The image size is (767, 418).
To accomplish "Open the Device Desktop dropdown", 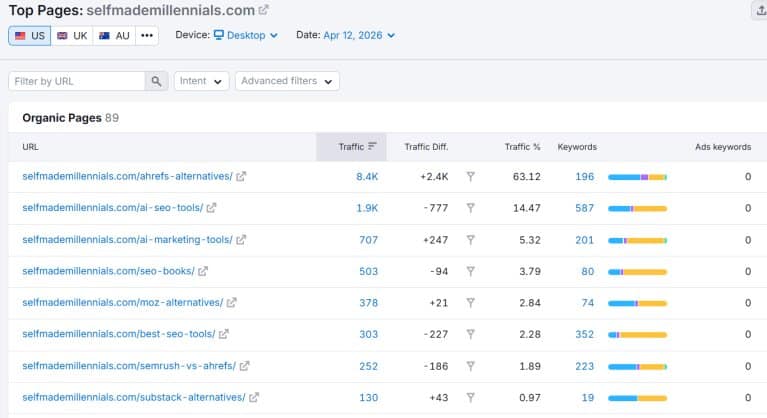I will click(x=246, y=35).
